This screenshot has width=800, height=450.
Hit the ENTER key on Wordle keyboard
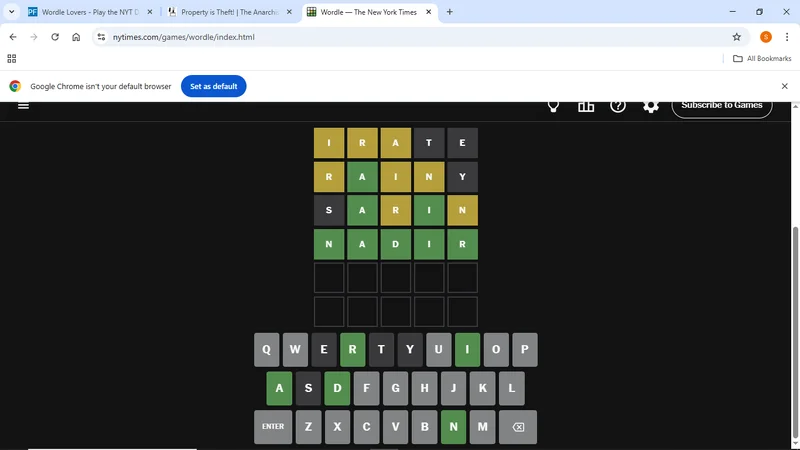273,427
